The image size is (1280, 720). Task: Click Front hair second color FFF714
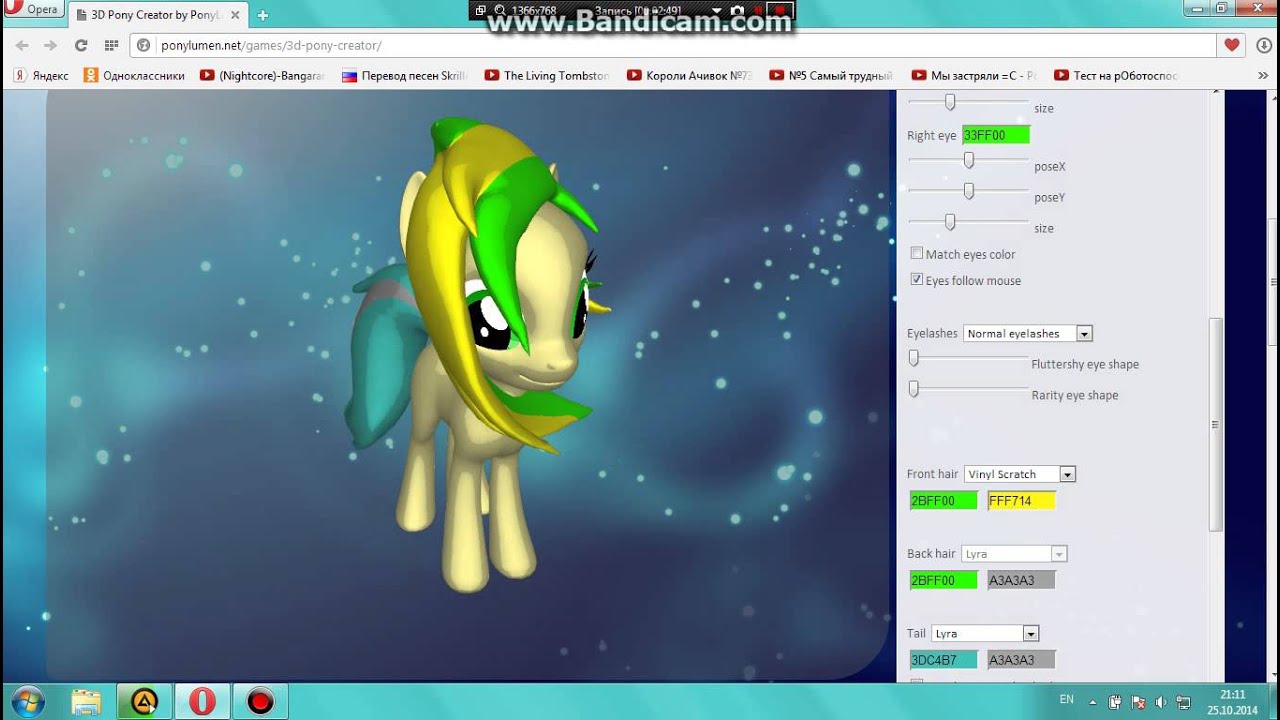(x=1021, y=501)
